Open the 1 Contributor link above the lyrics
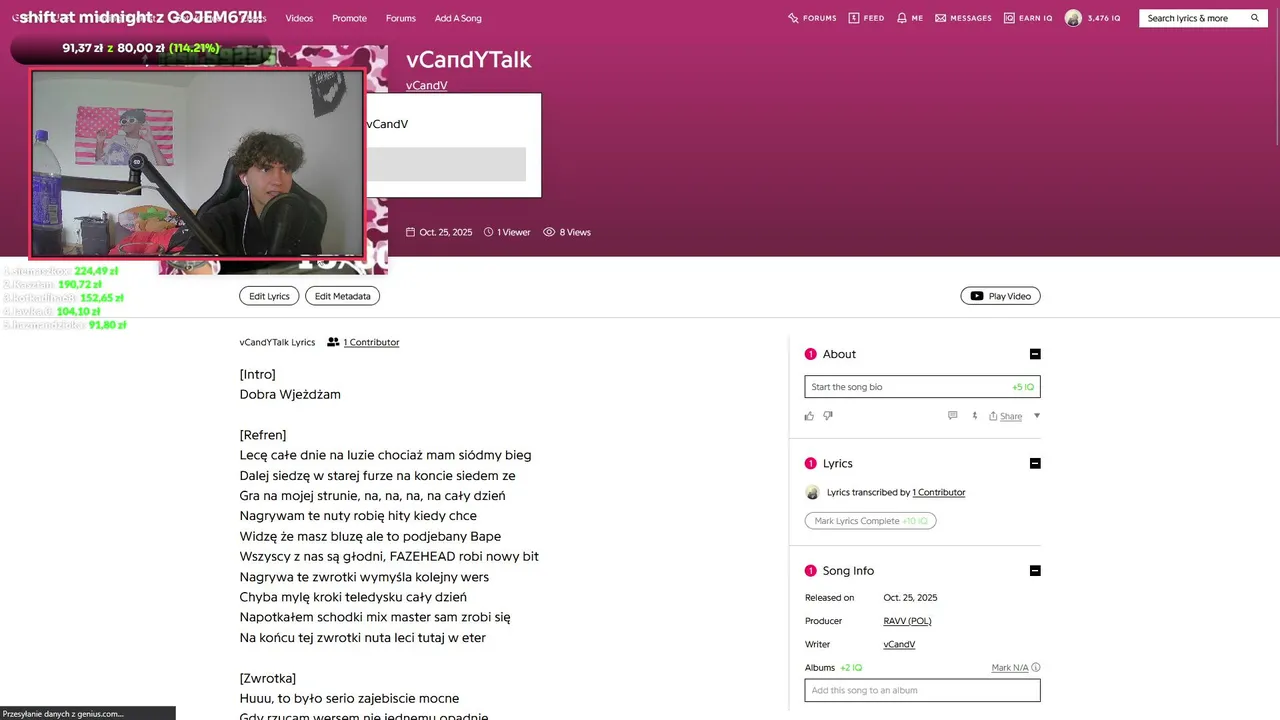Image resolution: width=1280 pixels, height=720 pixels. [371, 342]
